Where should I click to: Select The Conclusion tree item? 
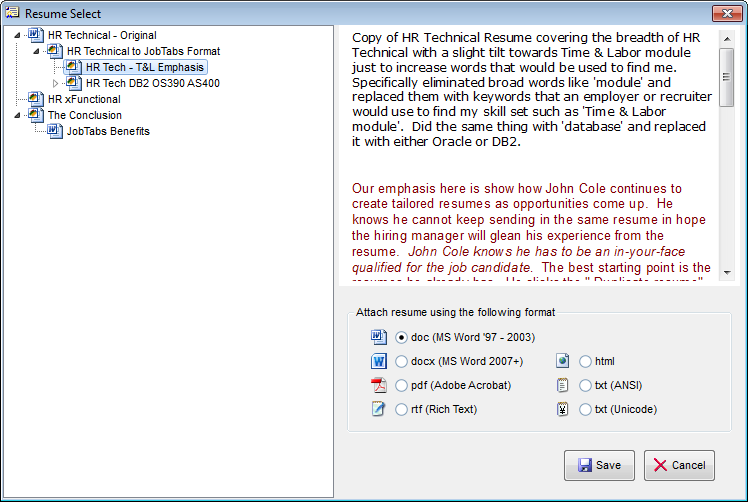pyautogui.click(x=85, y=115)
